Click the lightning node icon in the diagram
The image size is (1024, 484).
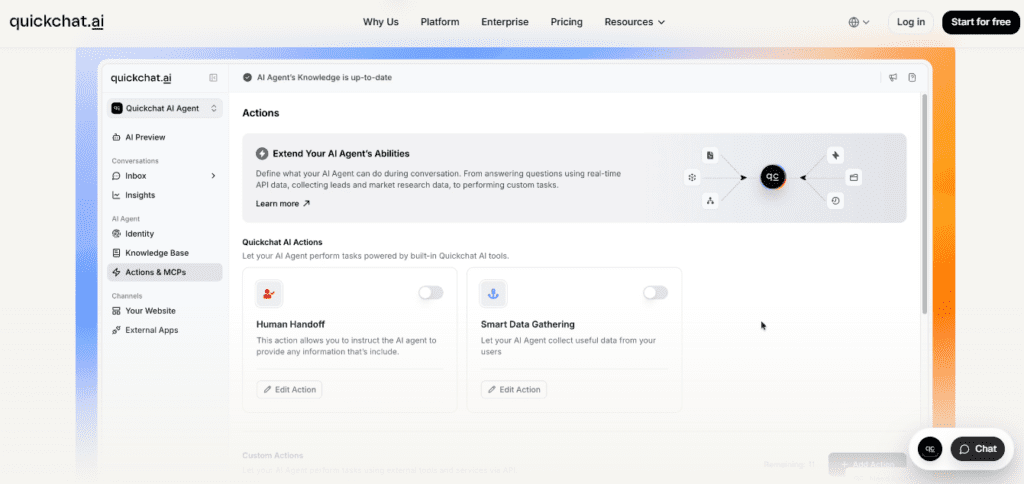click(x=835, y=155)
